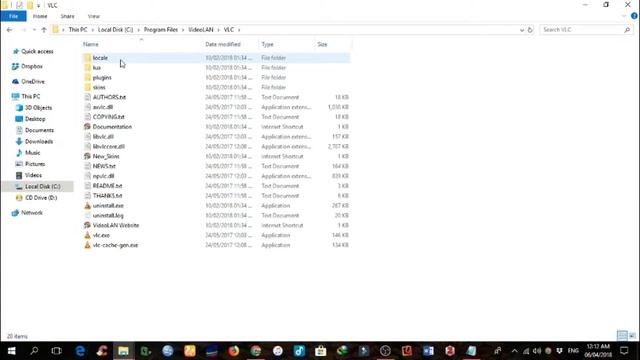
Task: Select COPYING.txt file
Action: (x=108, y=117)
